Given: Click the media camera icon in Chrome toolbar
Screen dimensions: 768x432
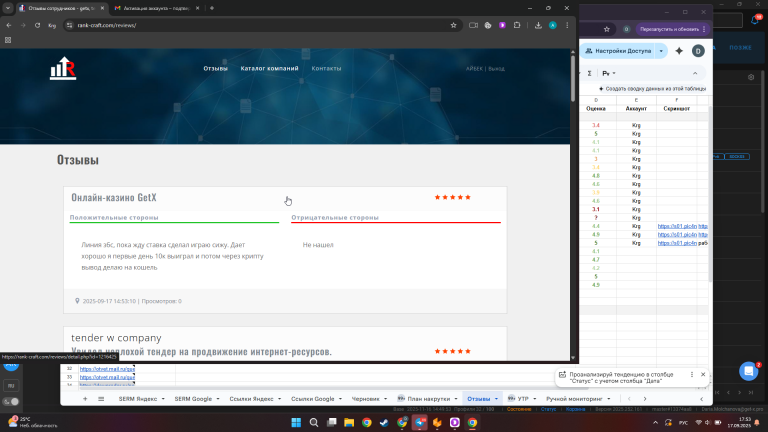Looking at the screenshot, I should coord(473,25).
